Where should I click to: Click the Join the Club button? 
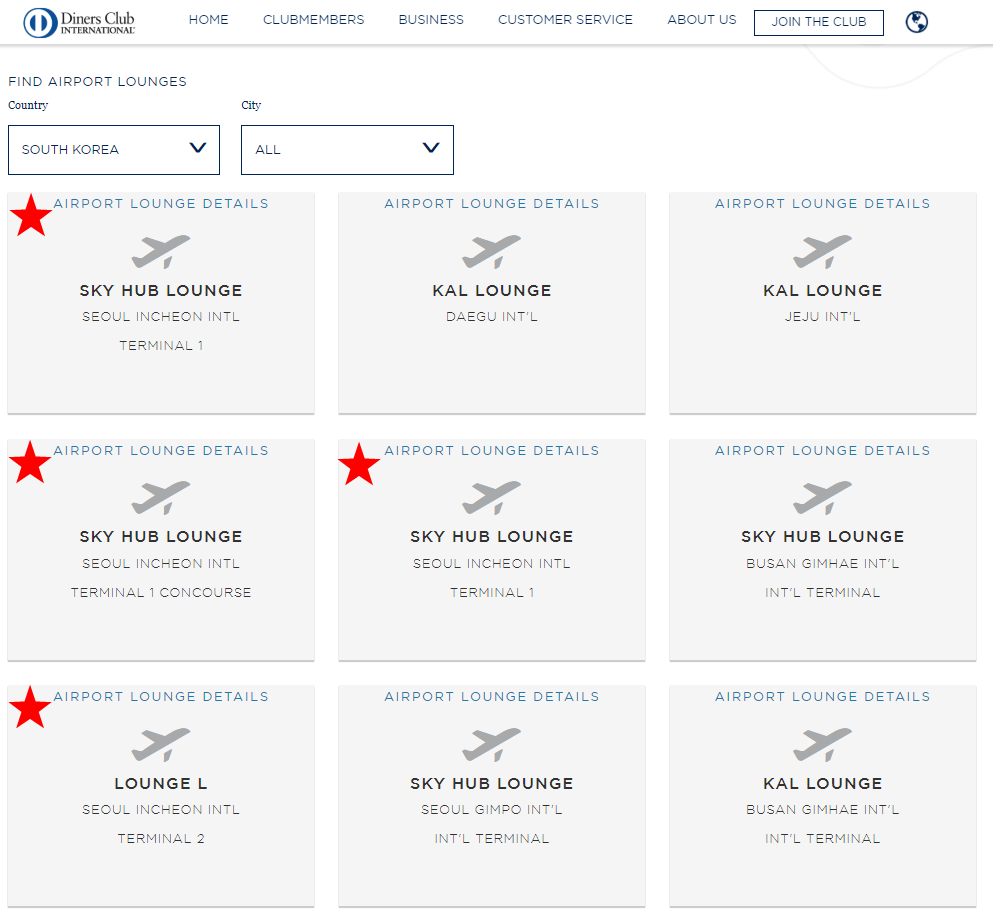tap(819, 23)
